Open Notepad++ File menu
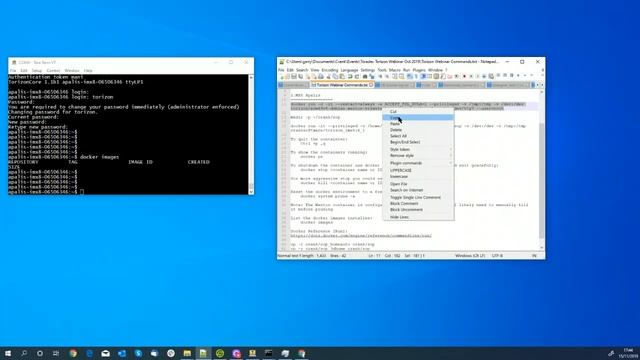This screenshot has width=640, height=360. (281, 70)
